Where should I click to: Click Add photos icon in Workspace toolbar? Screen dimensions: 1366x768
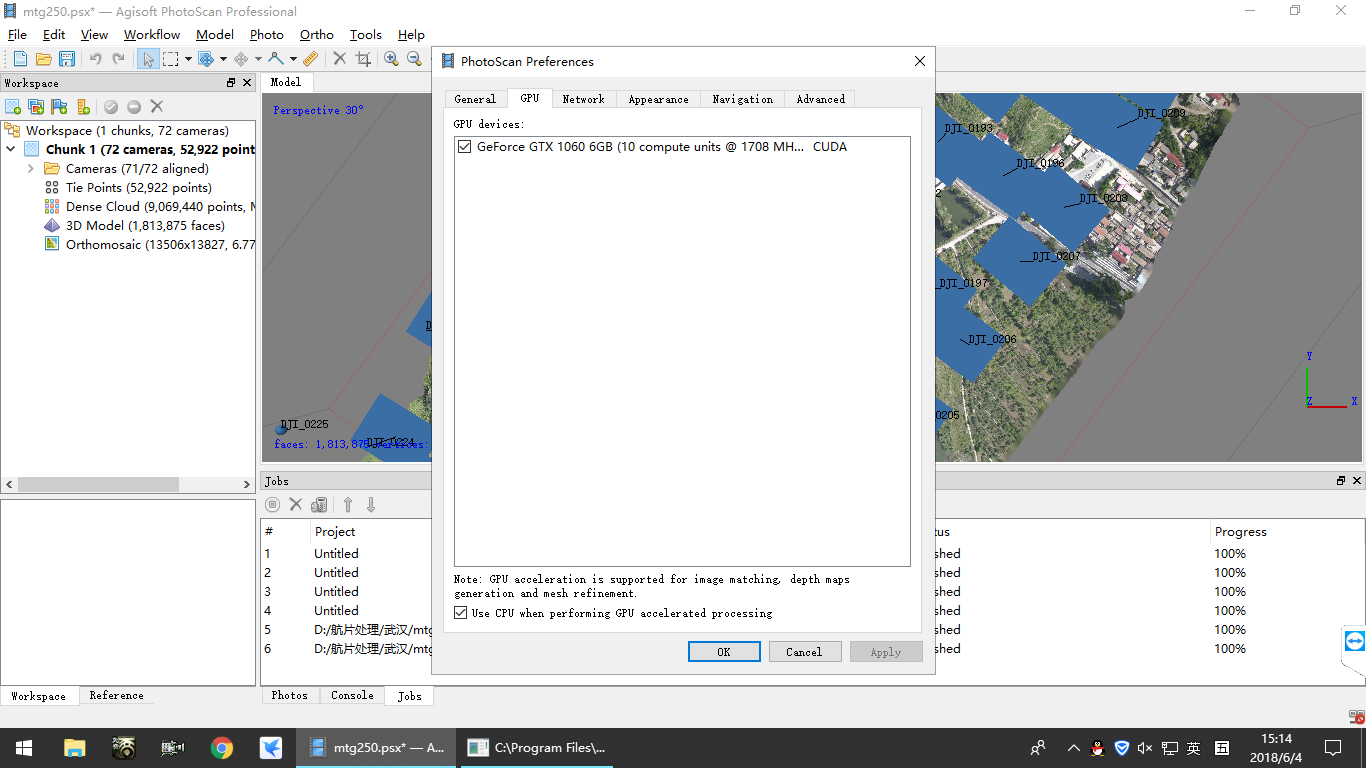pyautogui.click(x=36, y=106)
